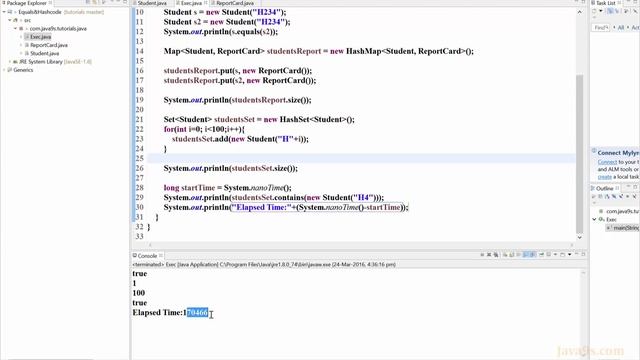Viewport: 640px width, 360px height.
Task: Maximize the Console view
Action: (x=584, y=254)
